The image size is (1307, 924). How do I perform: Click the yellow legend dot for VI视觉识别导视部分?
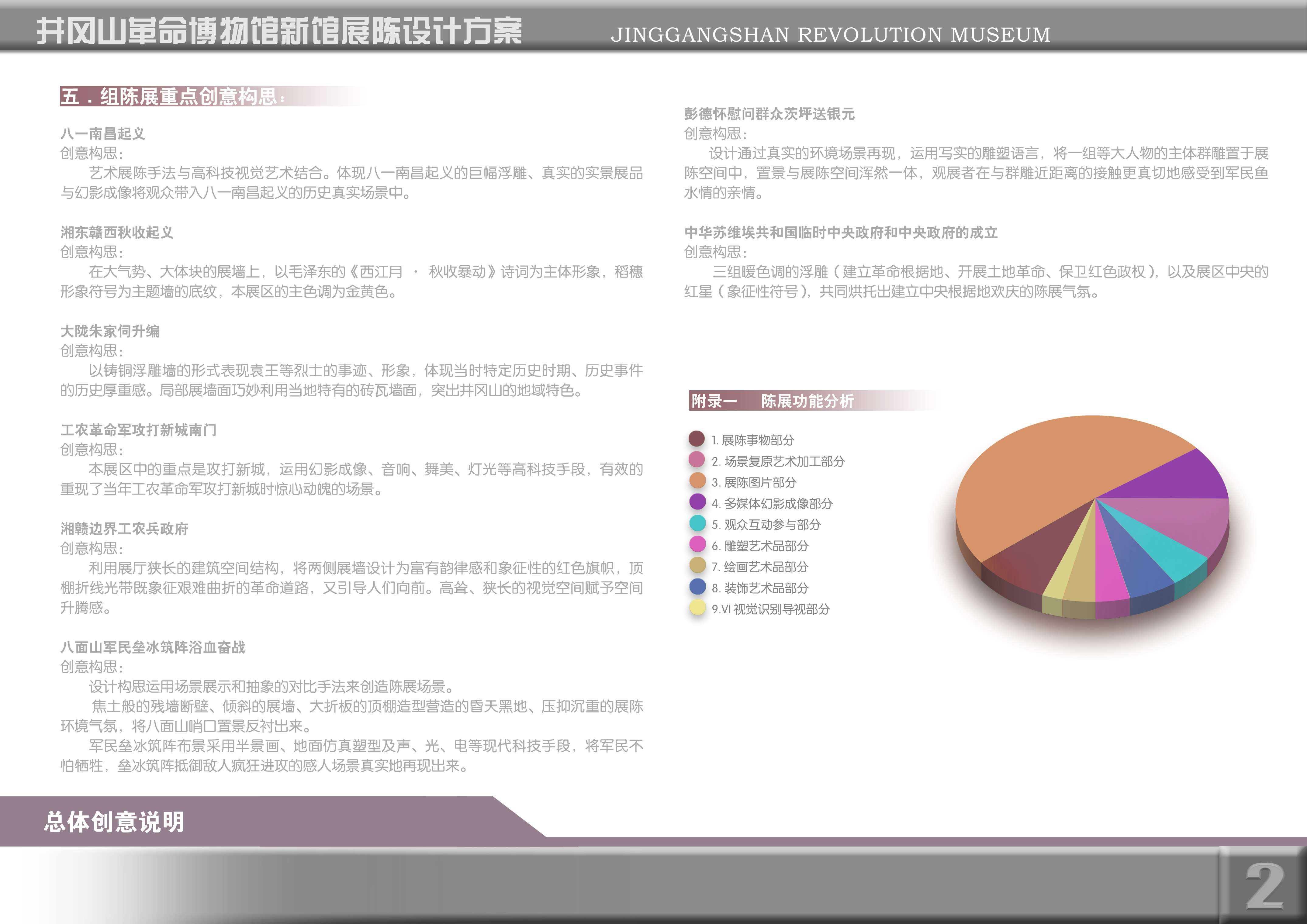pos(697,607)
